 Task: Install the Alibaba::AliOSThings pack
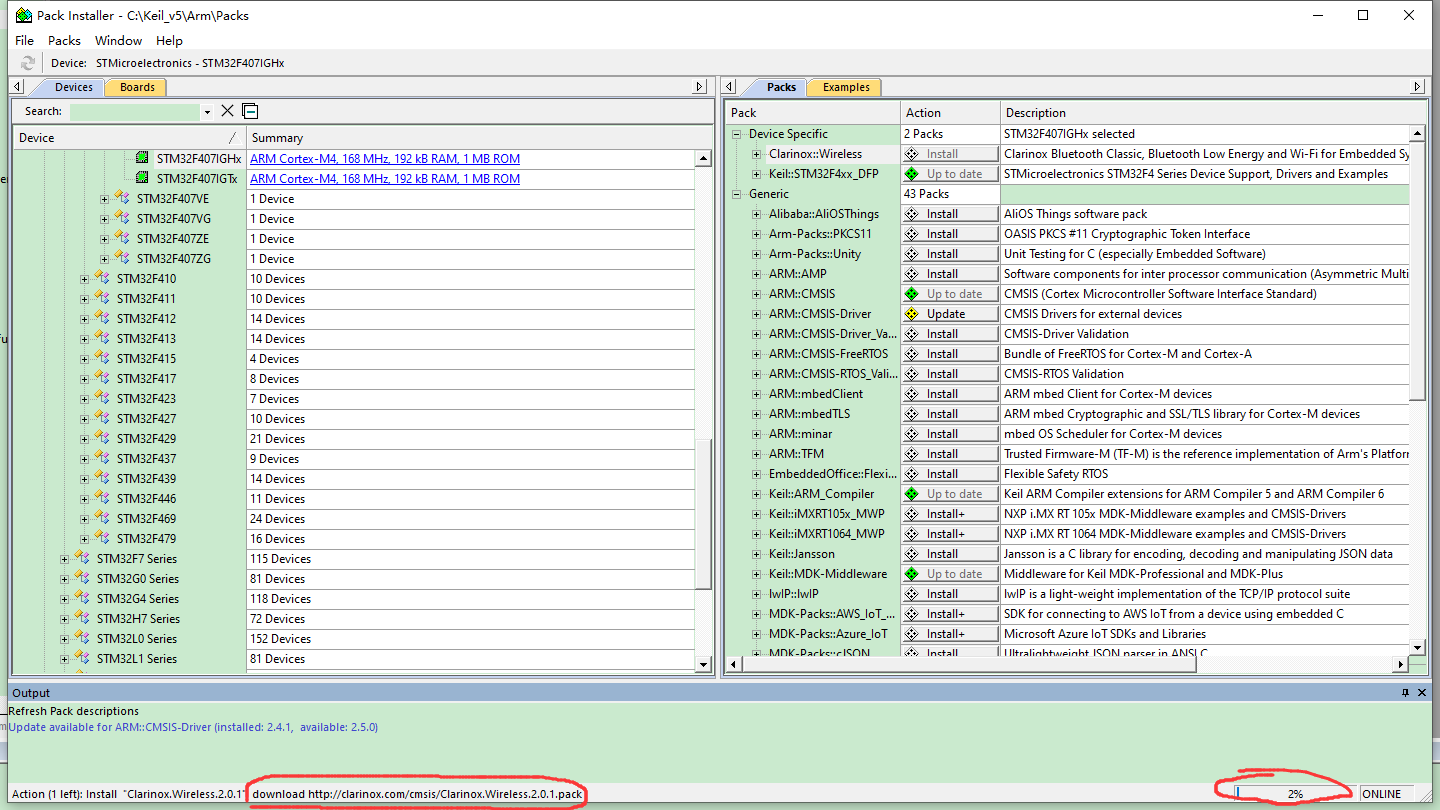click(x=950, y=214)
